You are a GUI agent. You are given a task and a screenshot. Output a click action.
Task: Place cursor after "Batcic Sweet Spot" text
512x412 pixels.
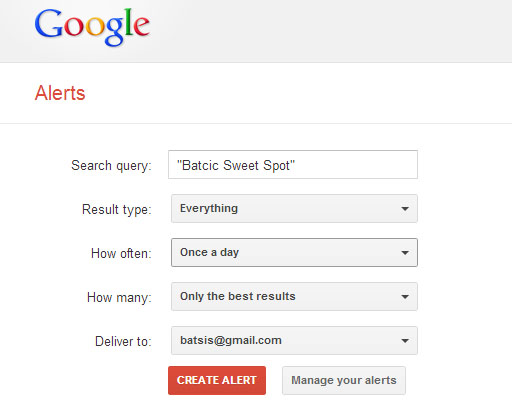click(x=297, y=165)
